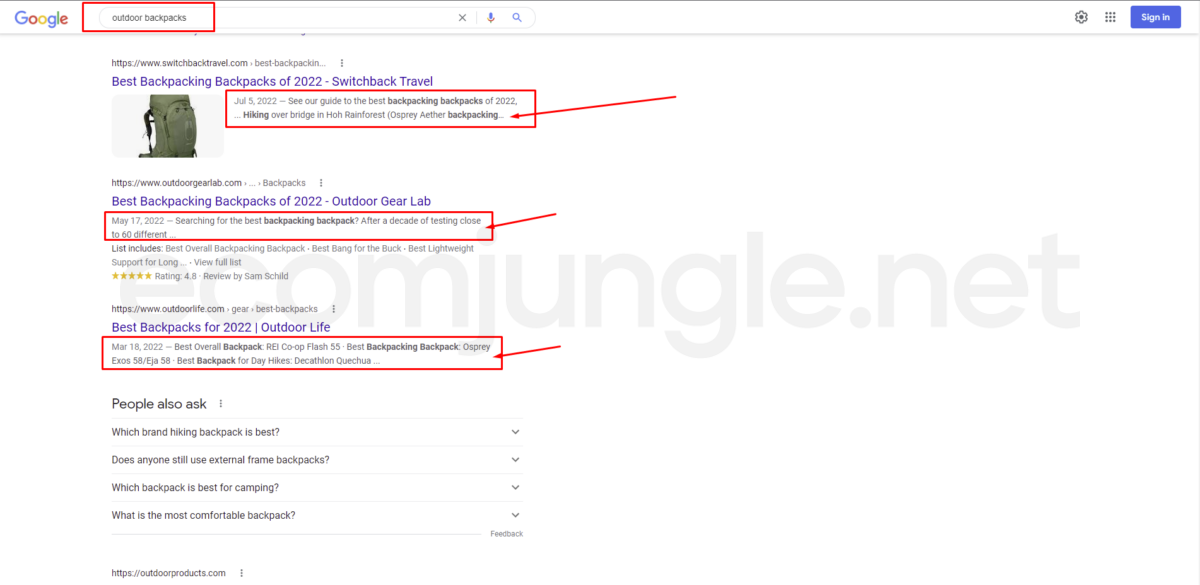Open three-dot menu for Outdoor Life result
This screenshot has width=1200, height=585.
tap(333, 309)
